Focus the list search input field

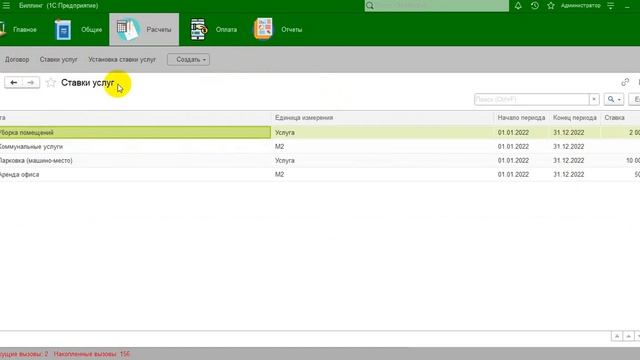pyautogui.click(x=532, y=99)
